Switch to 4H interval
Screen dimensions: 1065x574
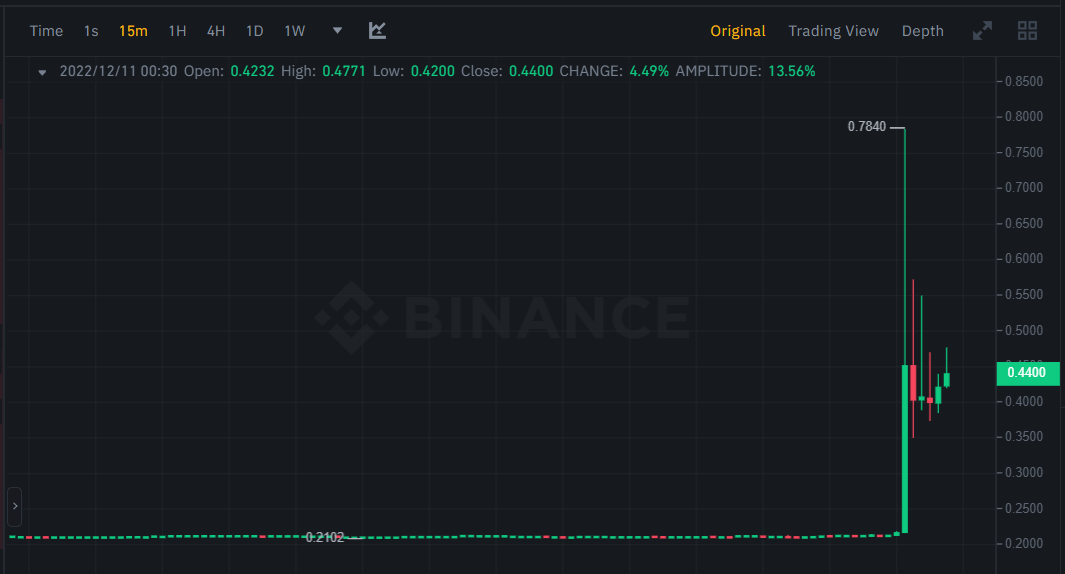pyautogui.click(x=216, y=31)
